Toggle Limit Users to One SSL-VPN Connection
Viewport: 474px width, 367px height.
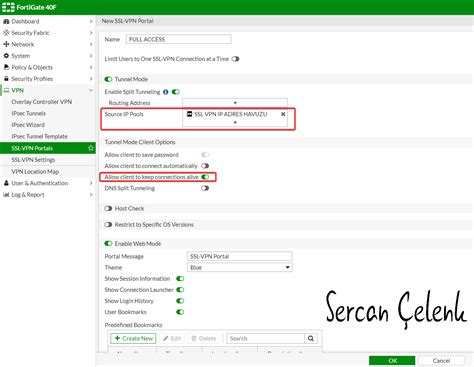(235, 59)
